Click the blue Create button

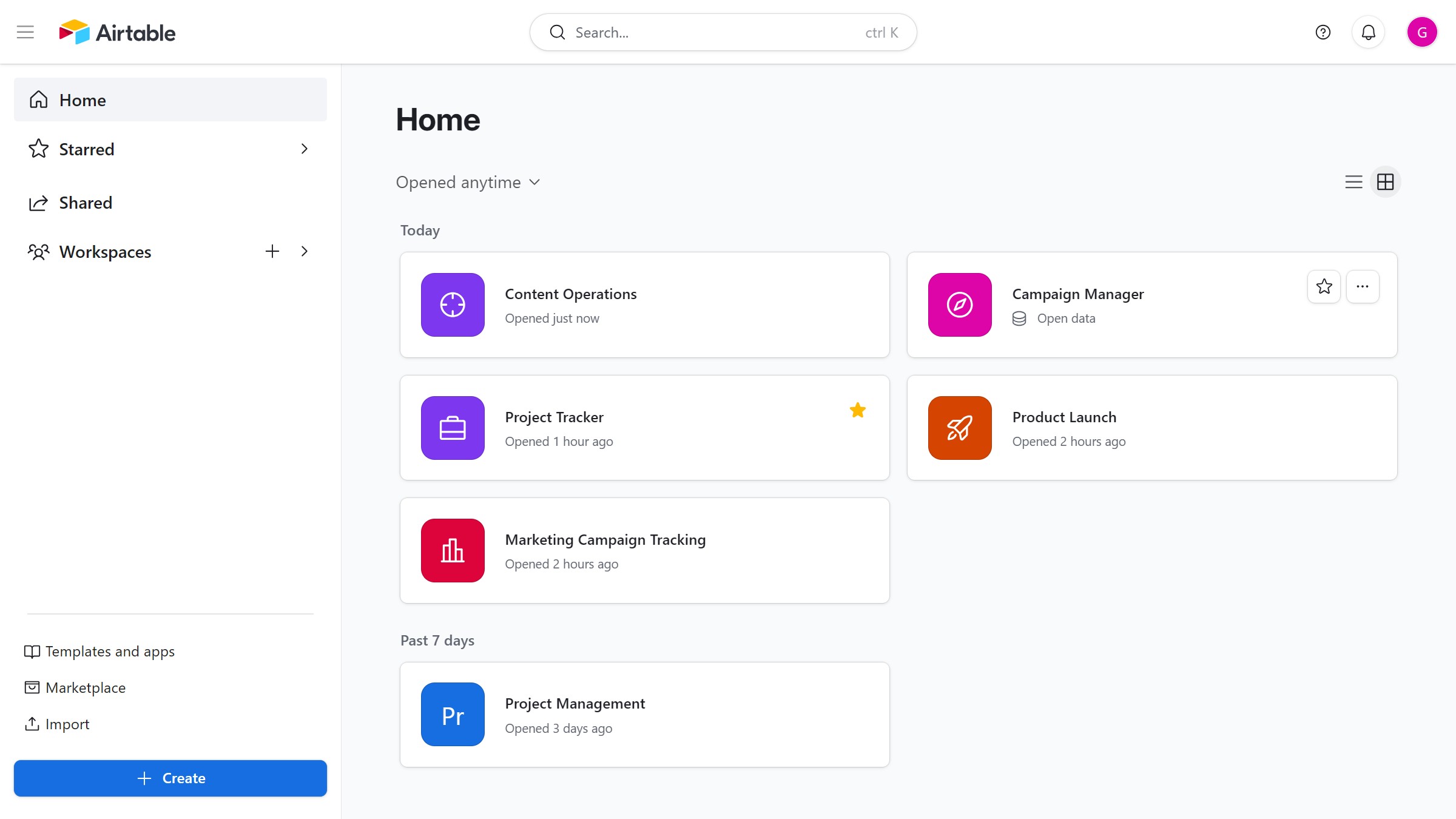pyautogui.click(x=170, y=778)
